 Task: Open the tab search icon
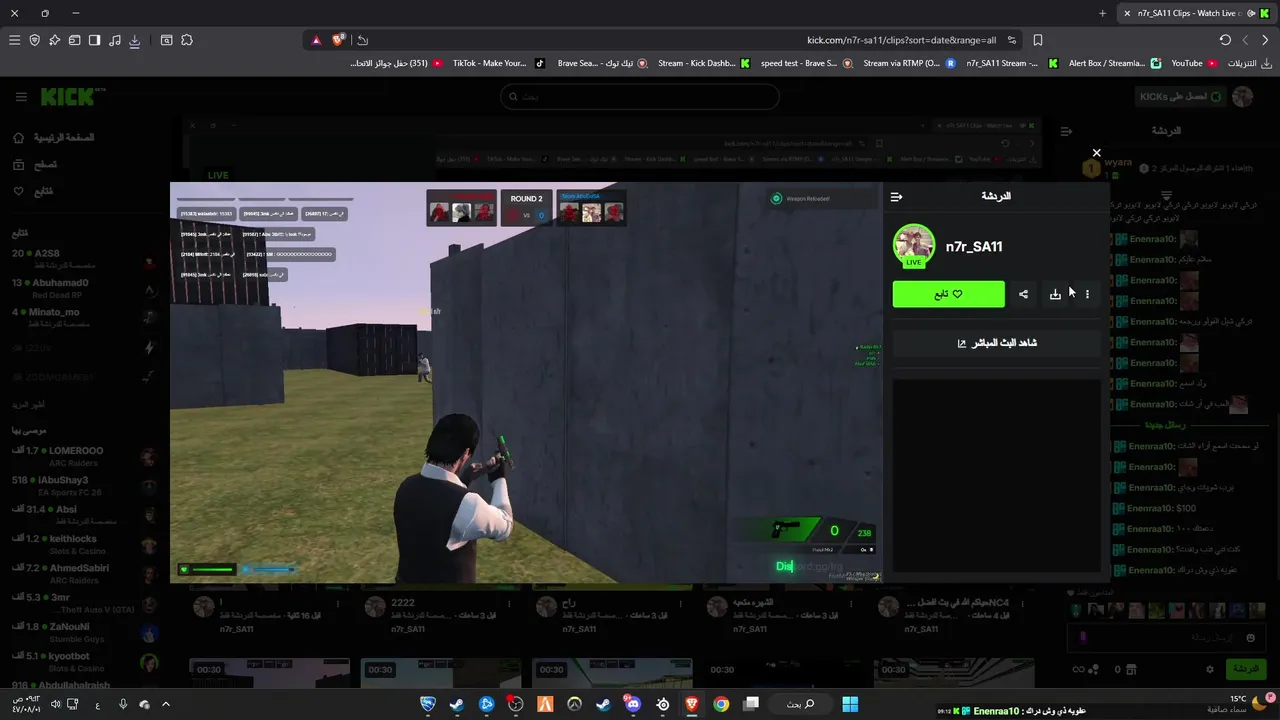click(x=166, y=40)
